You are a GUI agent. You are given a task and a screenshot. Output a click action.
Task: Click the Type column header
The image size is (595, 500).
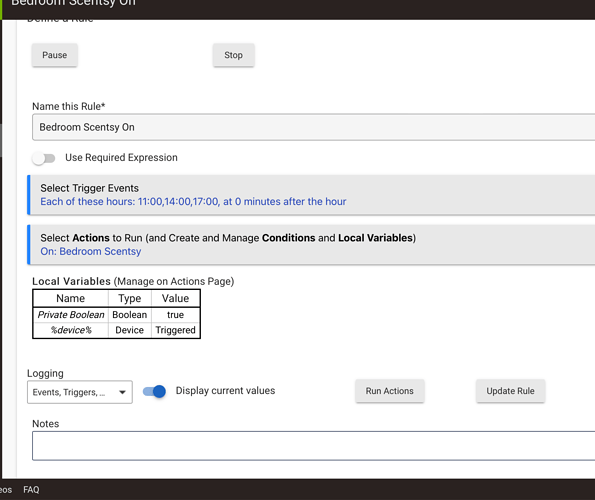130,299
